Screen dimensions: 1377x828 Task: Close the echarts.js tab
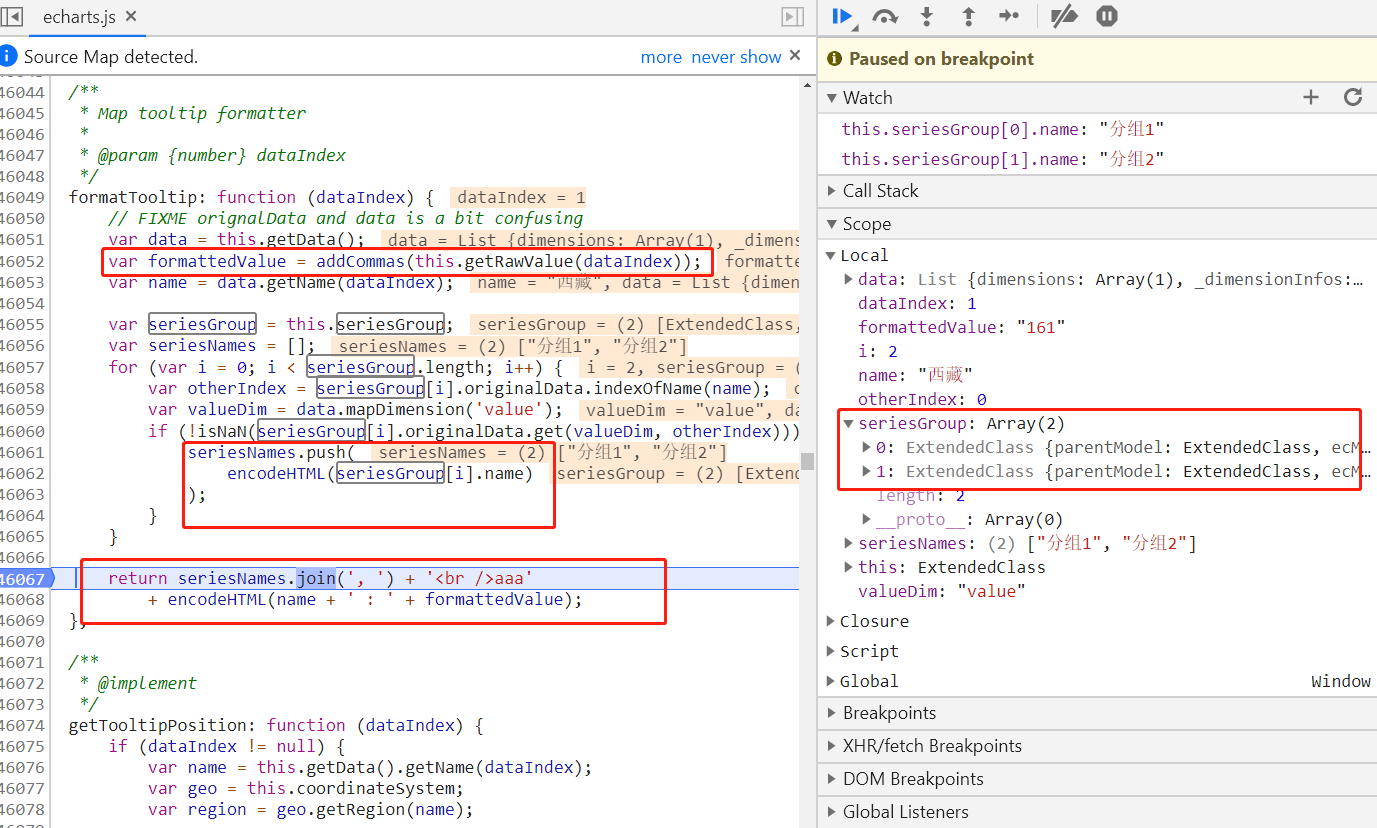coord(132,17)
